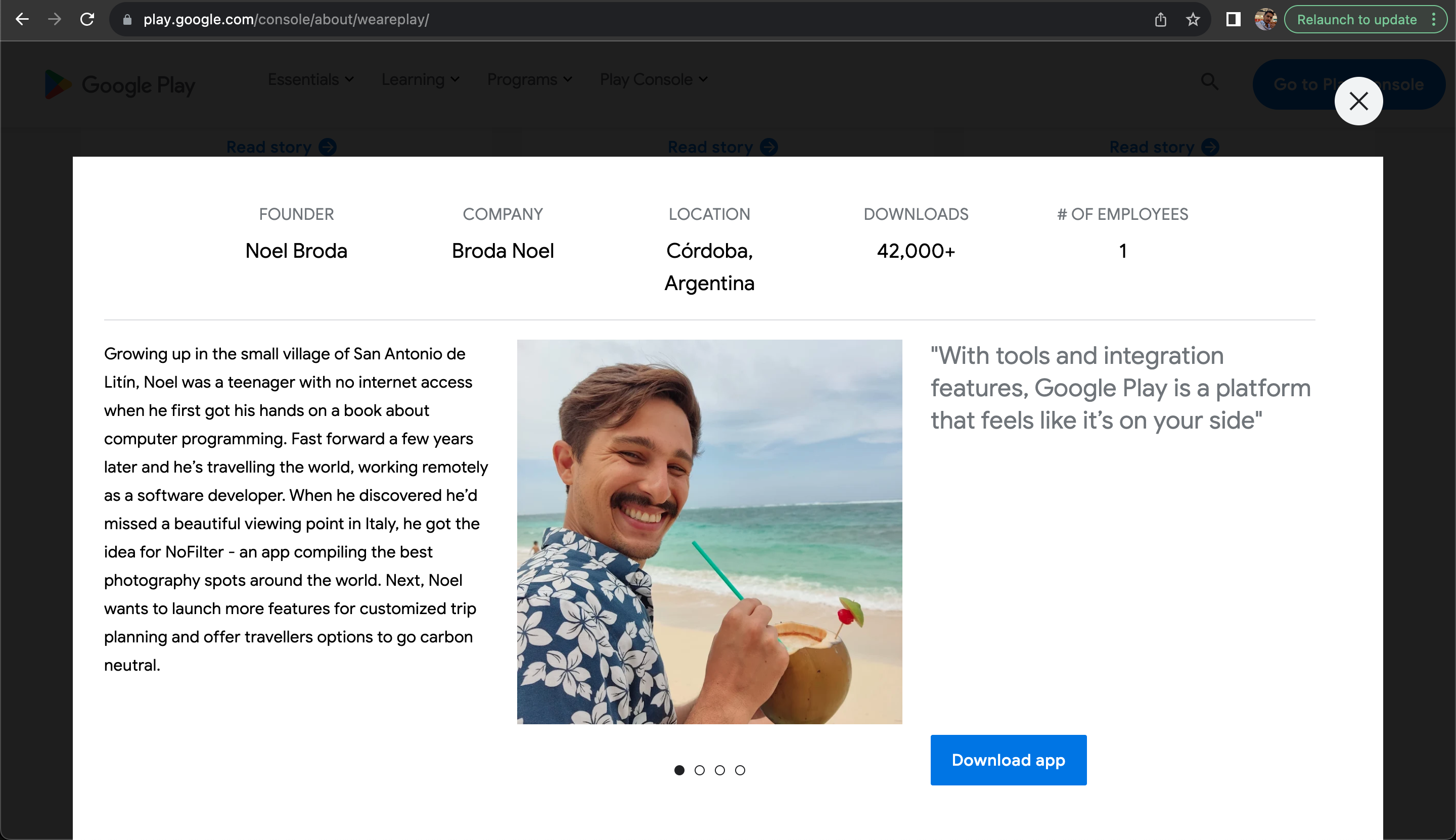Expand the Learning dropdown menu
The height and width of the screenshot is (840, 1456).
[x=420, y=80]
